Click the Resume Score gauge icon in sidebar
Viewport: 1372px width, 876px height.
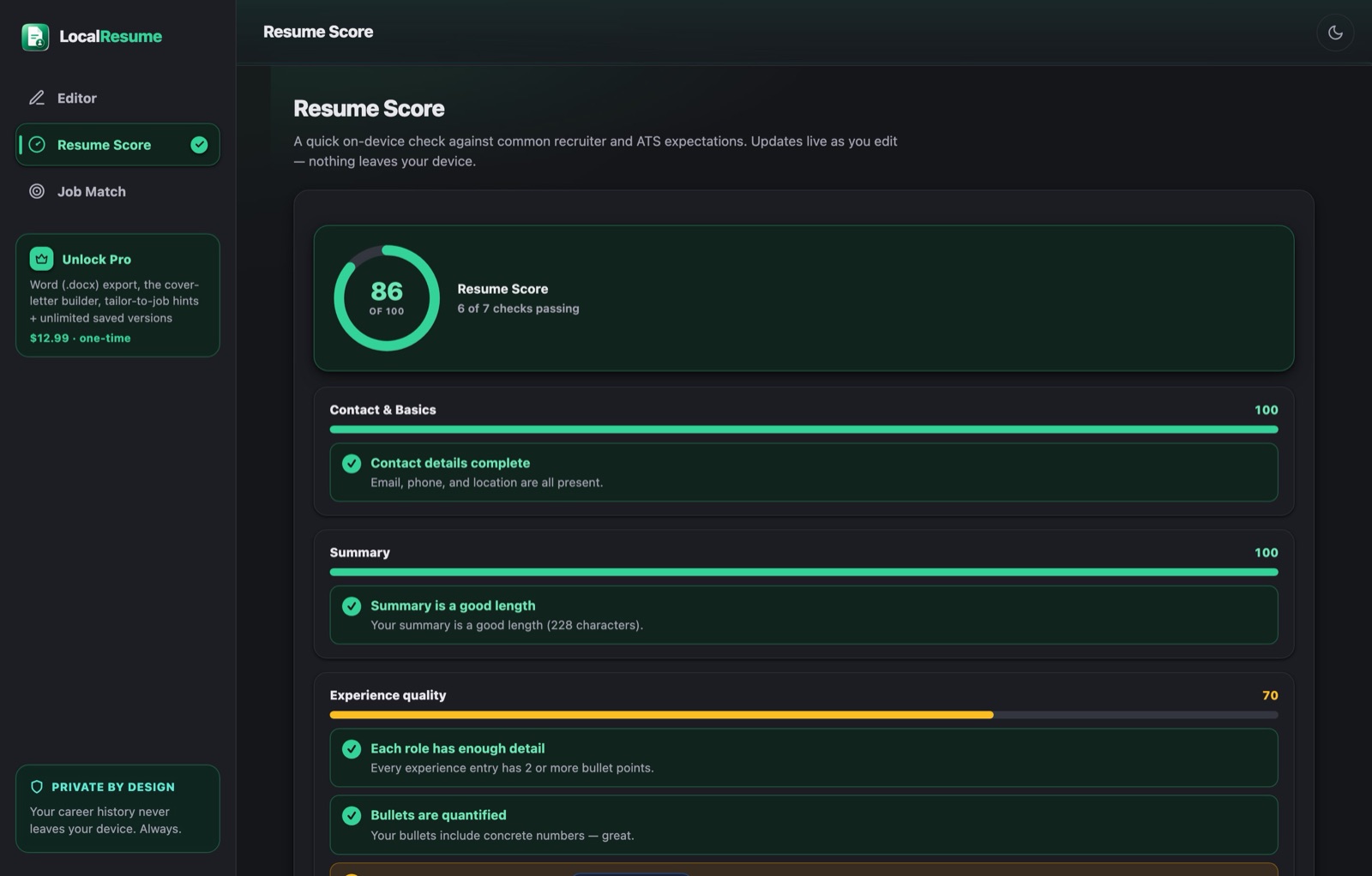pyautogui.click(x=37, y=145)
